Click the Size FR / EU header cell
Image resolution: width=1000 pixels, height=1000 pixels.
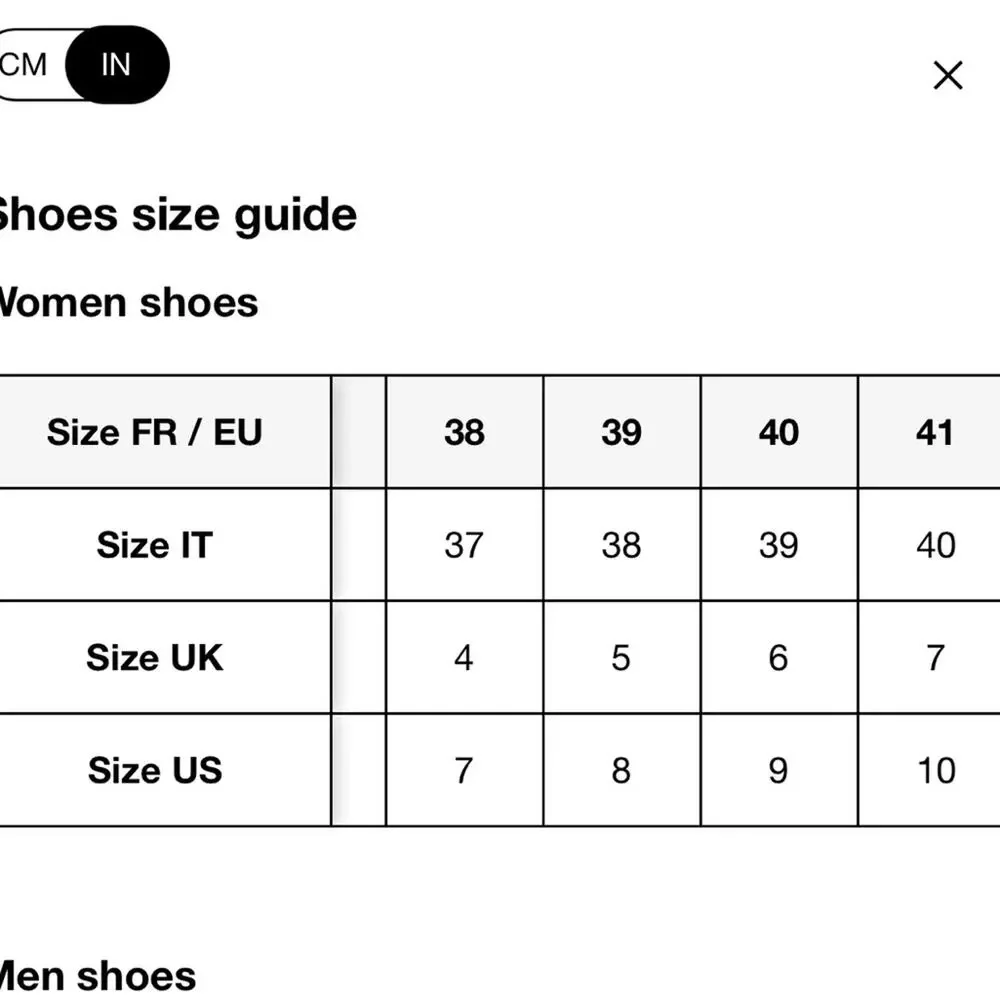point(154,432)
